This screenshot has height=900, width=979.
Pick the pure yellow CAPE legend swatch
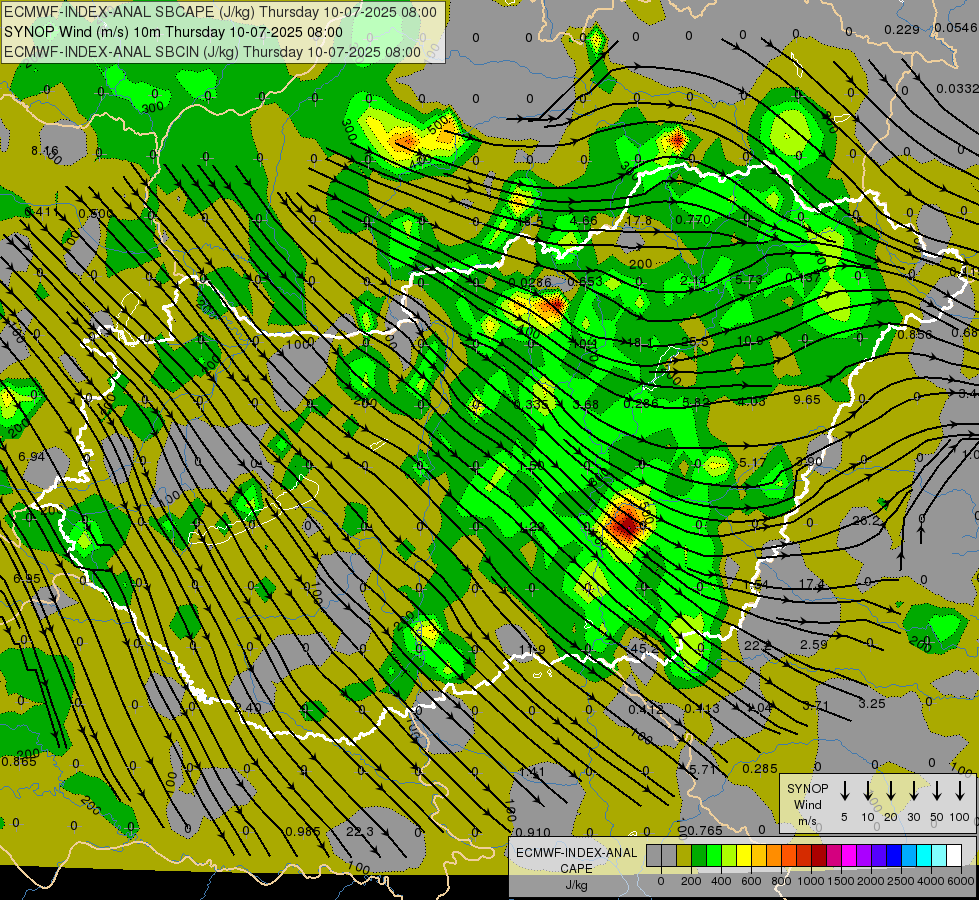pyautogui.click(x=744, y=855)
